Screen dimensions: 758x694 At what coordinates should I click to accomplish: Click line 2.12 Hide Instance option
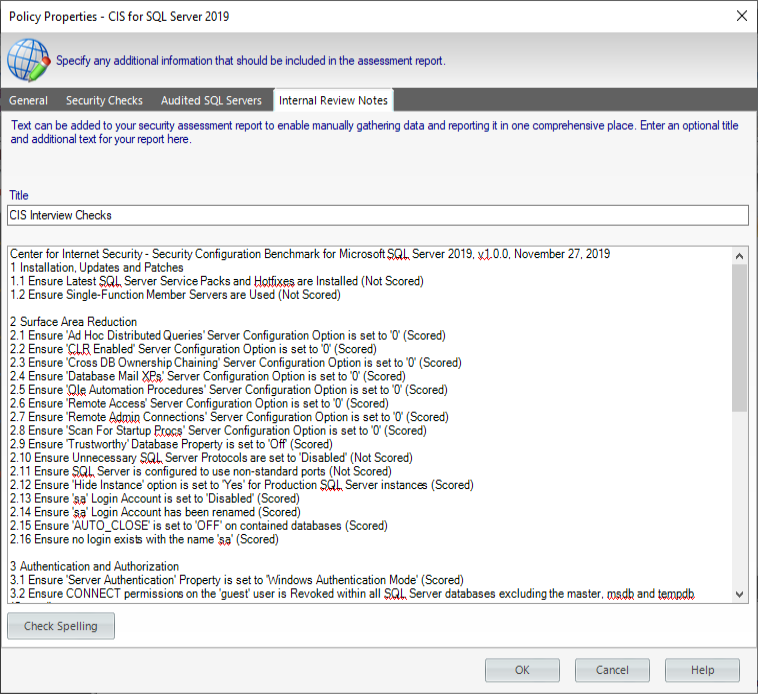click(242, 485)
